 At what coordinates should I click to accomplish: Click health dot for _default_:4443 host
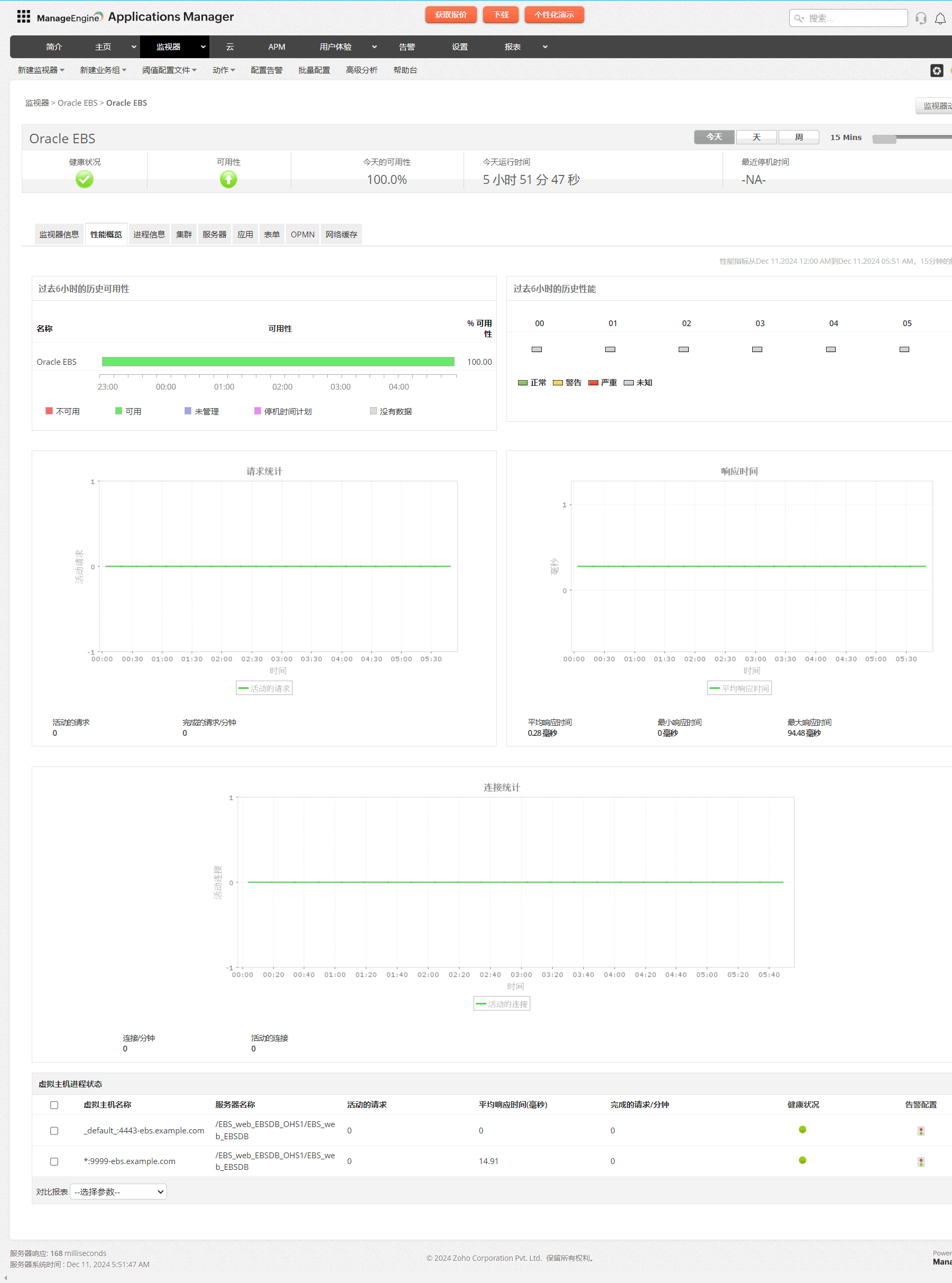[803, 1130]
